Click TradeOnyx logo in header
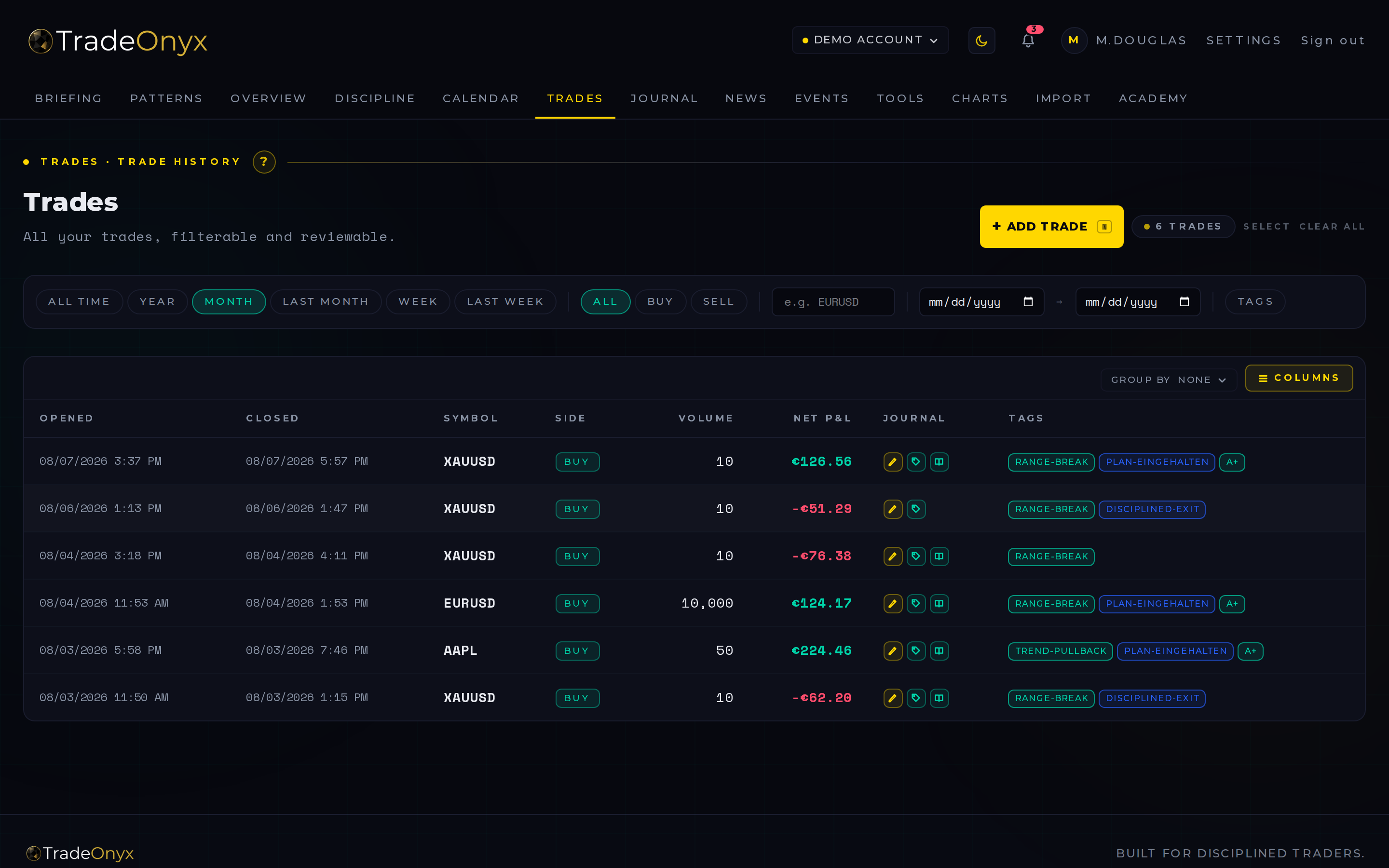The width and height of the screenshot is (1389, 868). click(118, 41)
